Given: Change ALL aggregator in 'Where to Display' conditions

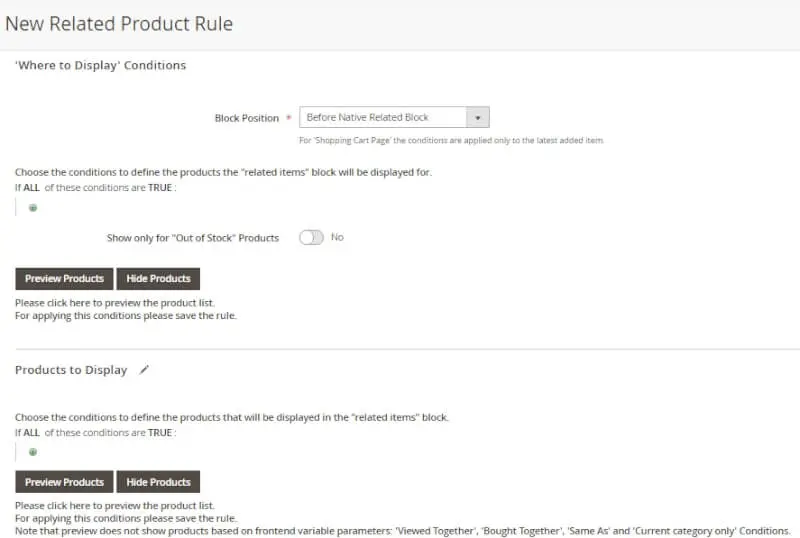Looking at the screenshot, I should [x=32, y=187].
